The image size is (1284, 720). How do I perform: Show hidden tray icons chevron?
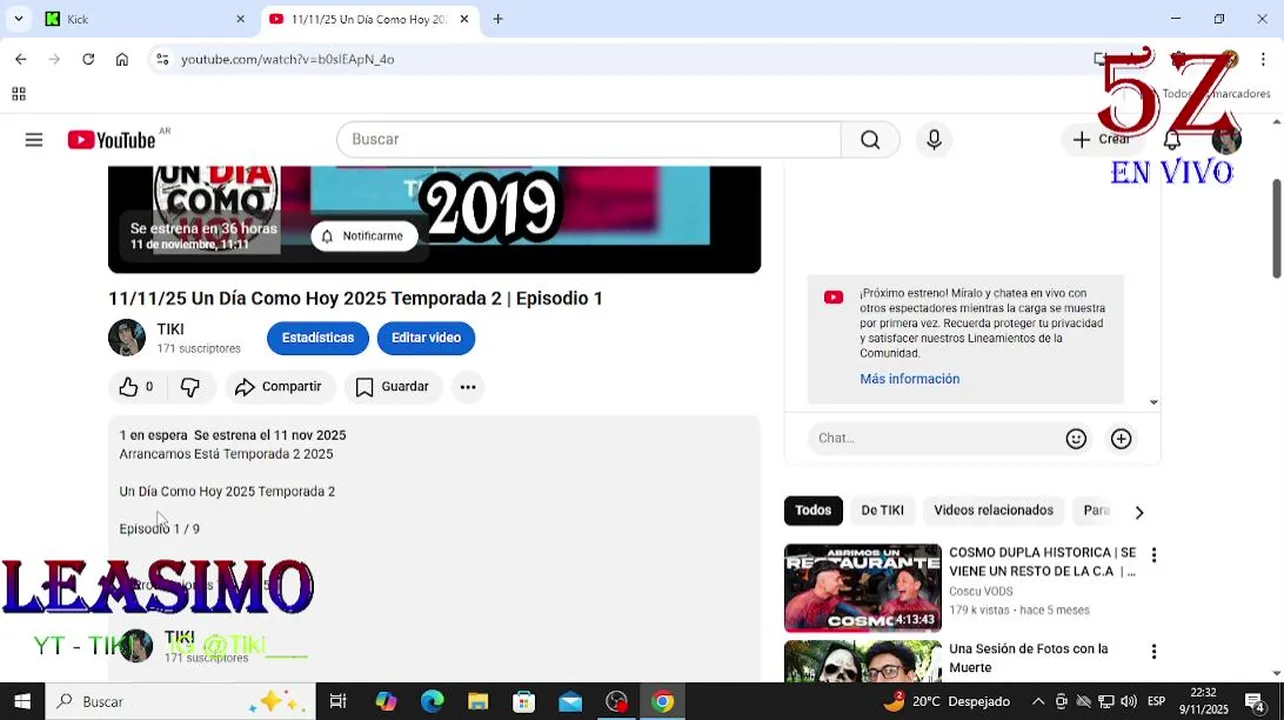[1038, 702]
